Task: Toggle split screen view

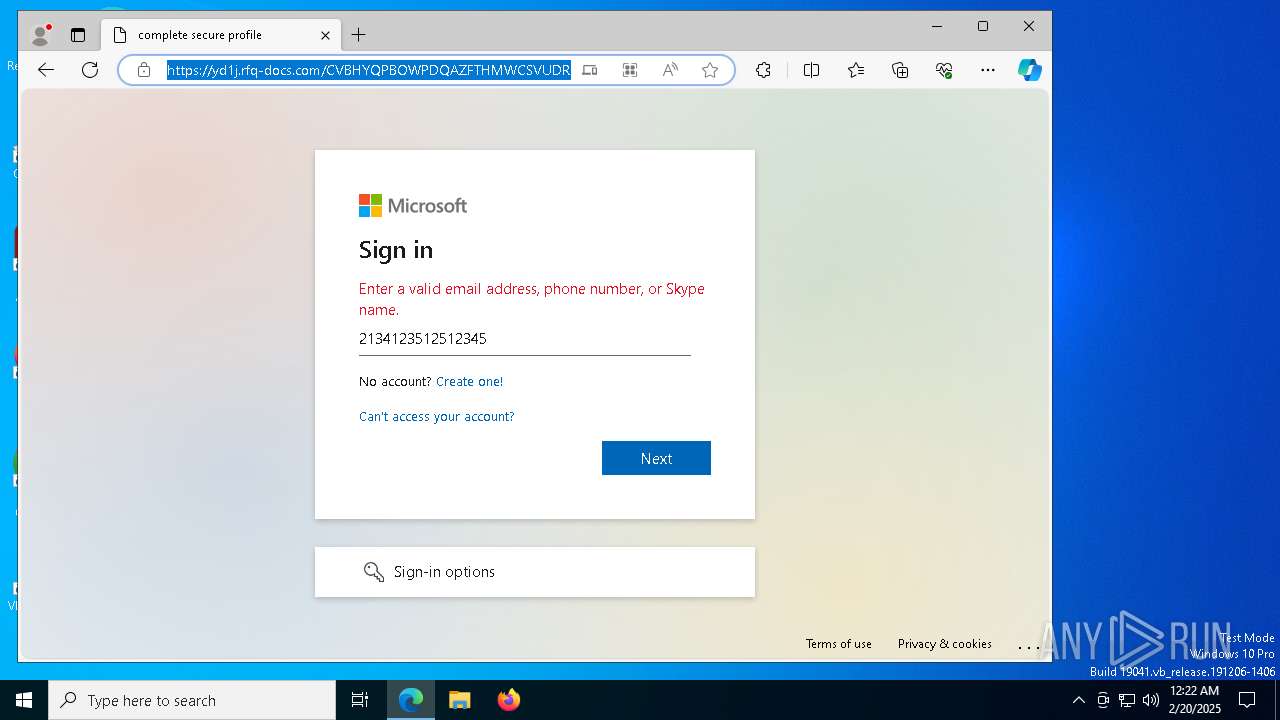Action: (811, 70)
